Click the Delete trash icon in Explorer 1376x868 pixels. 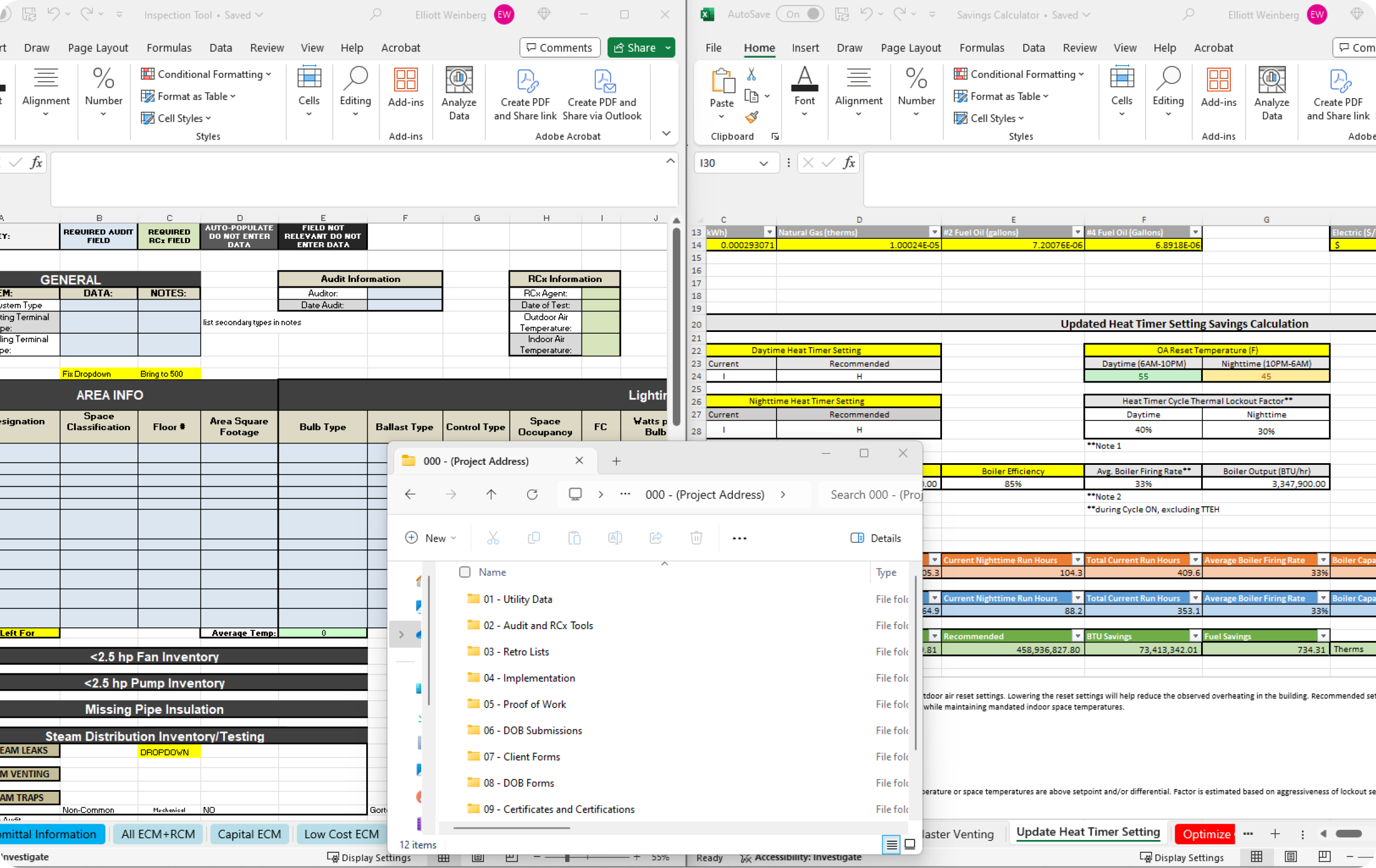[696, 538]
